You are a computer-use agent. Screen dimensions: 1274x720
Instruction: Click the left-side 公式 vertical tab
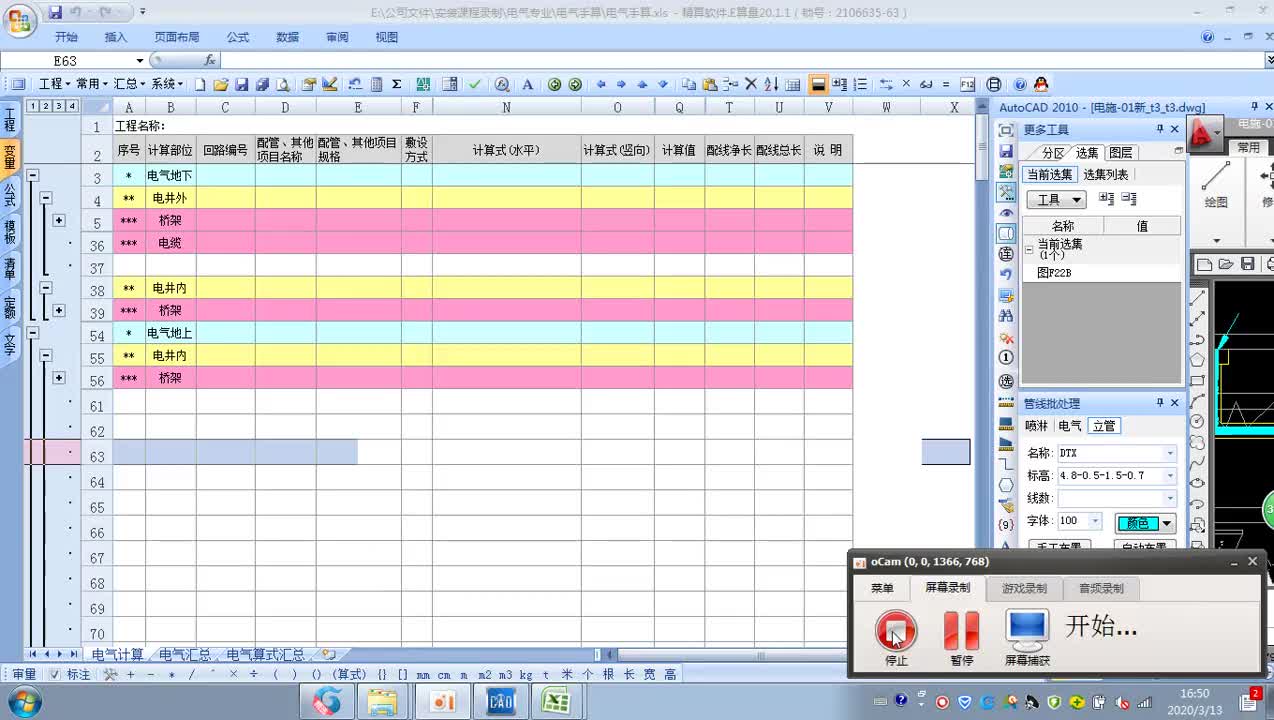tap(10, 194)
